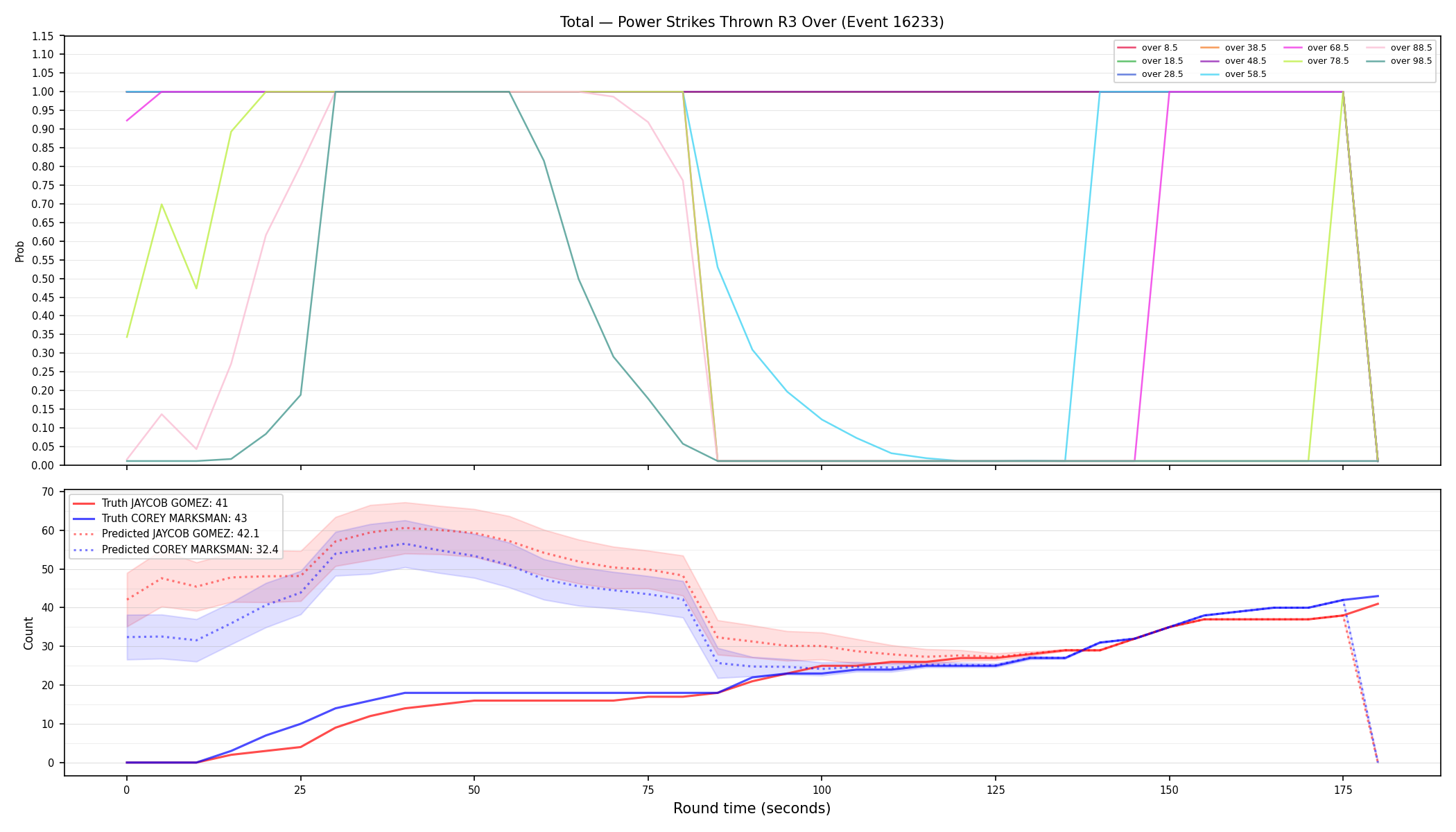Click the 10 tick on the Count axis

pos(48,724)
